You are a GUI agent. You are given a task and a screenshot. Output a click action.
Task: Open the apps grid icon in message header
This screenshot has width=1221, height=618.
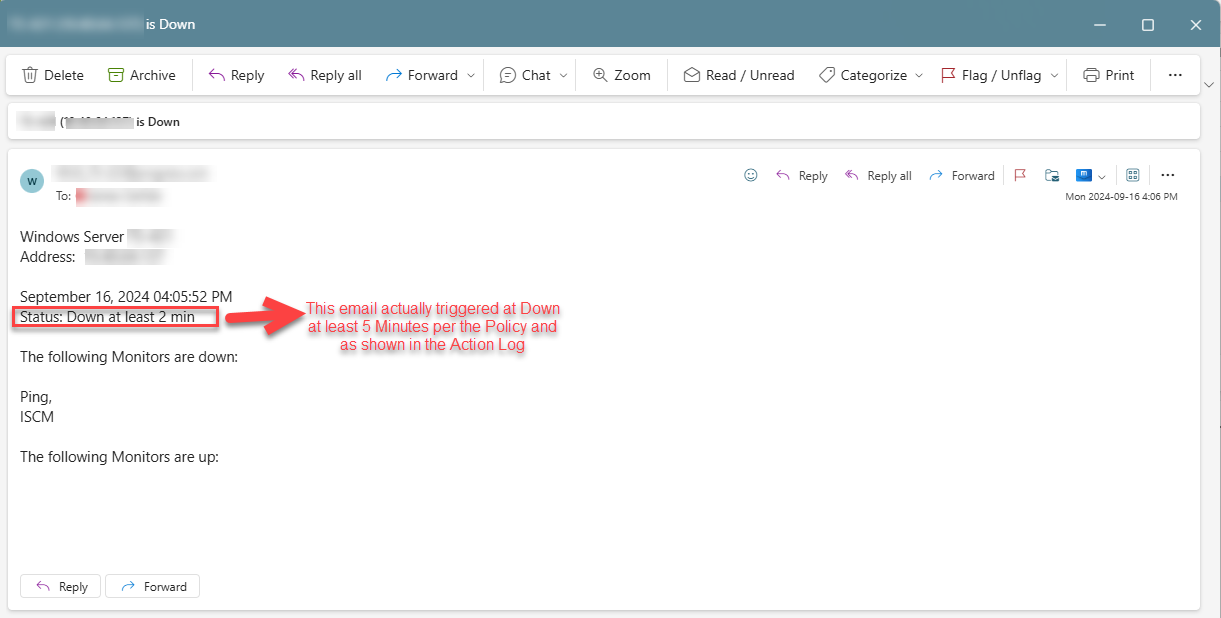pyautogui.click(x=1133, y=175)
